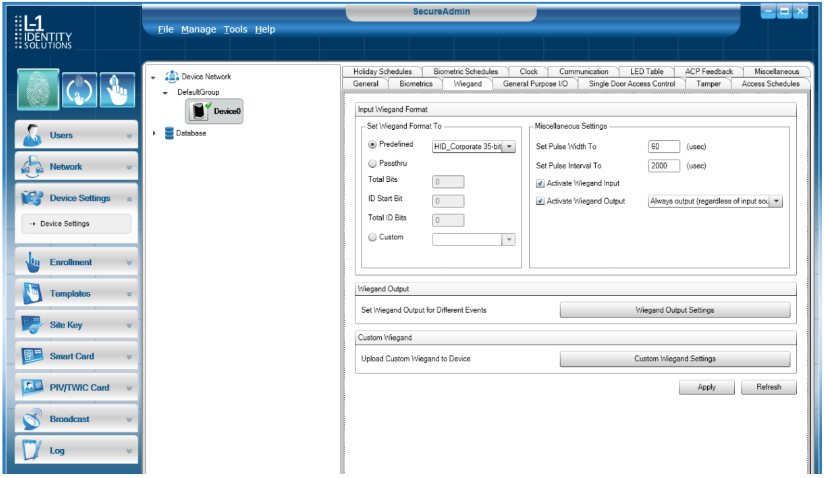The width and height of the screenshot is (824, 478).
Task: Open the LED Table tab
Action: [x=646, y=71]
